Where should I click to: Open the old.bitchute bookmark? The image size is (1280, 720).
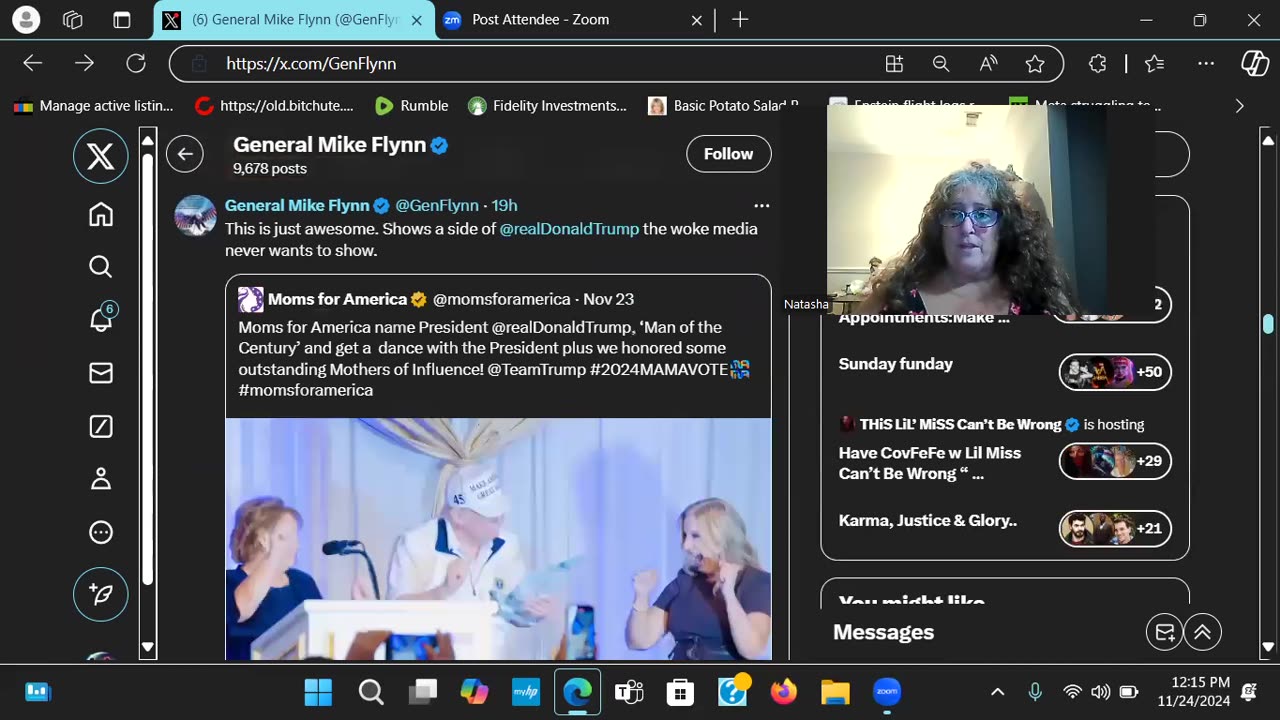[x=275, y=106]
